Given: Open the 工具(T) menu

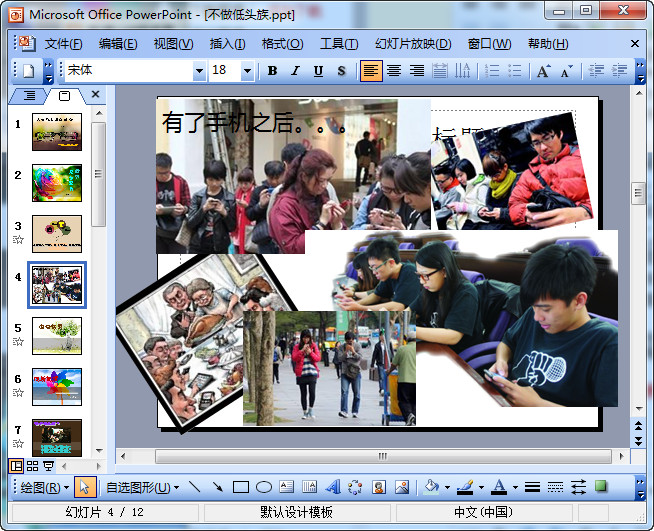Looking at the screenshot, I should [x=339, y=44].
